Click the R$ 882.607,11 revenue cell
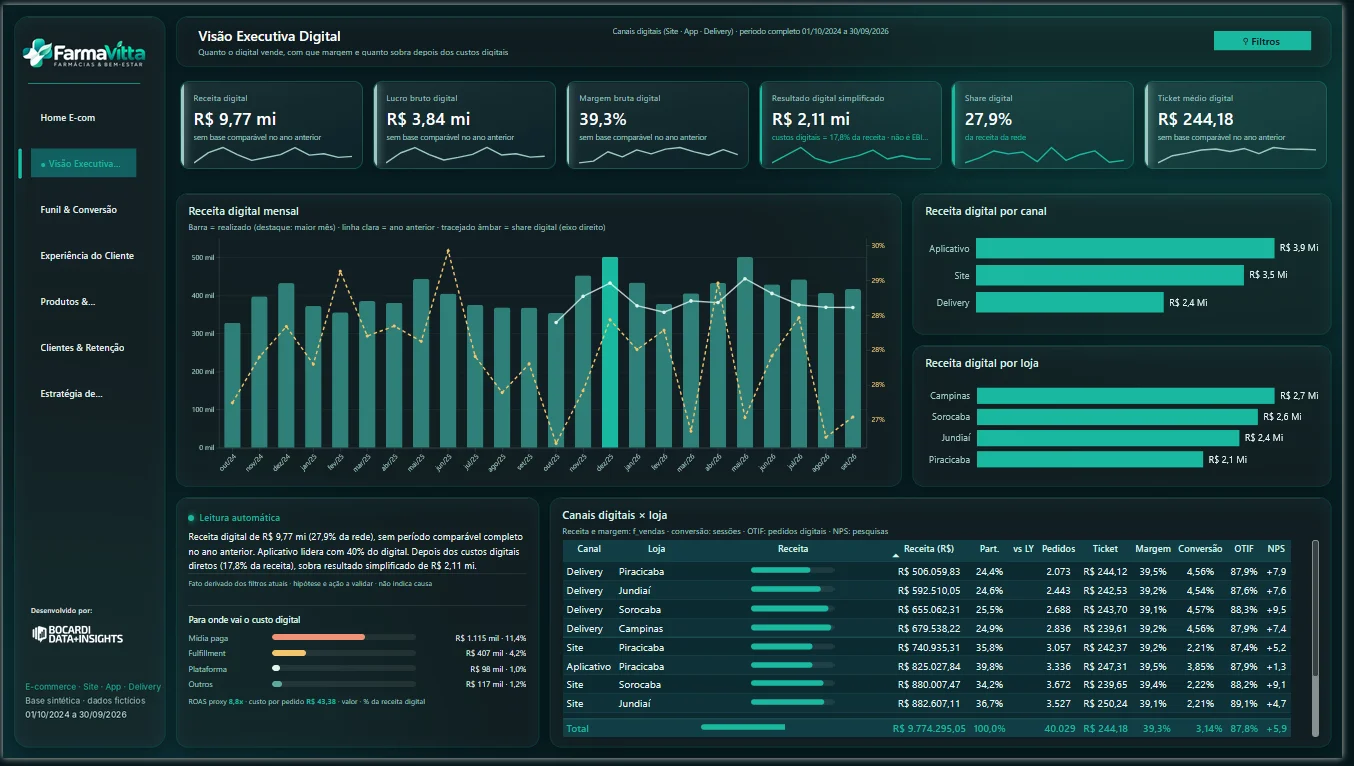This screenshot has height=766, width=1354. [929, 704]
